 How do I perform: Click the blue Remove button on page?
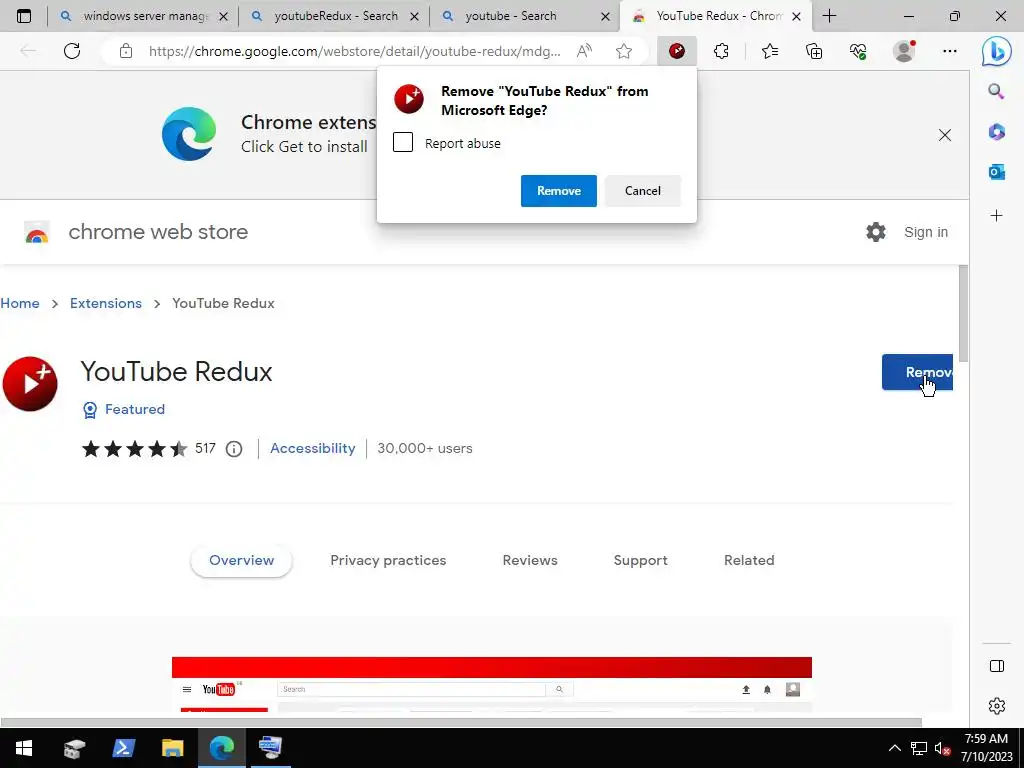tap(917, 372)
